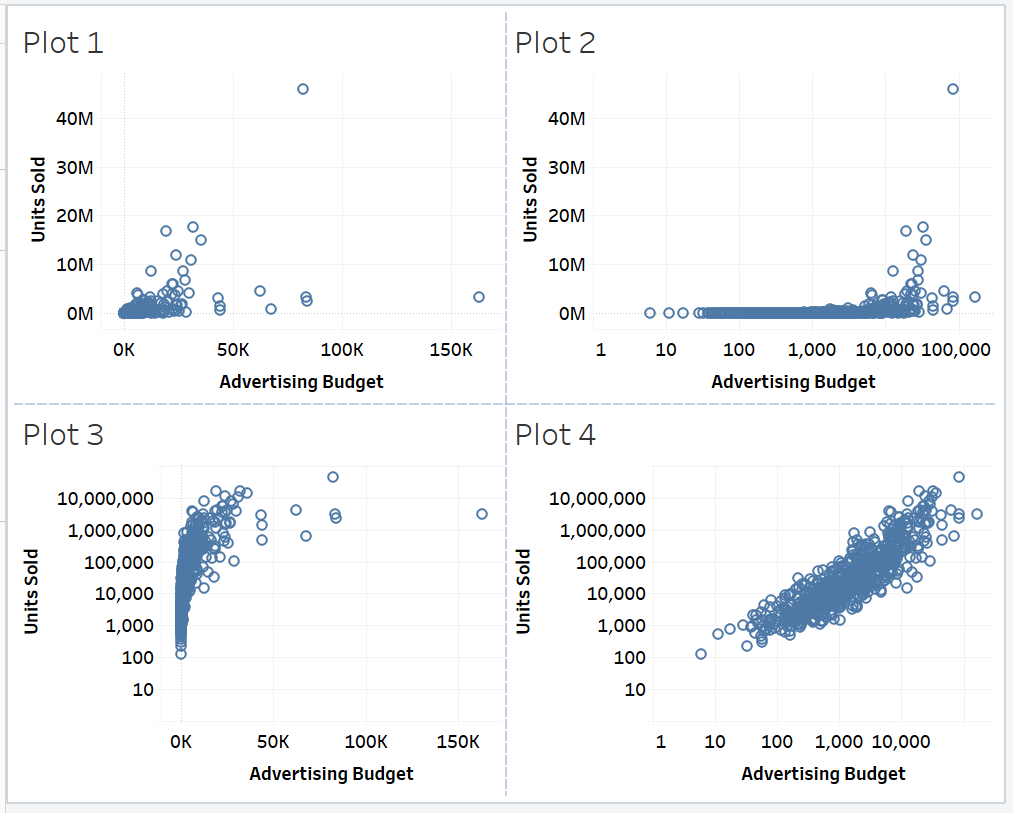The height and width of the screenshot is (813, 1013).
Task: Click the 1,000,000 tick label in Plot 4
Action: click(602, 531)
